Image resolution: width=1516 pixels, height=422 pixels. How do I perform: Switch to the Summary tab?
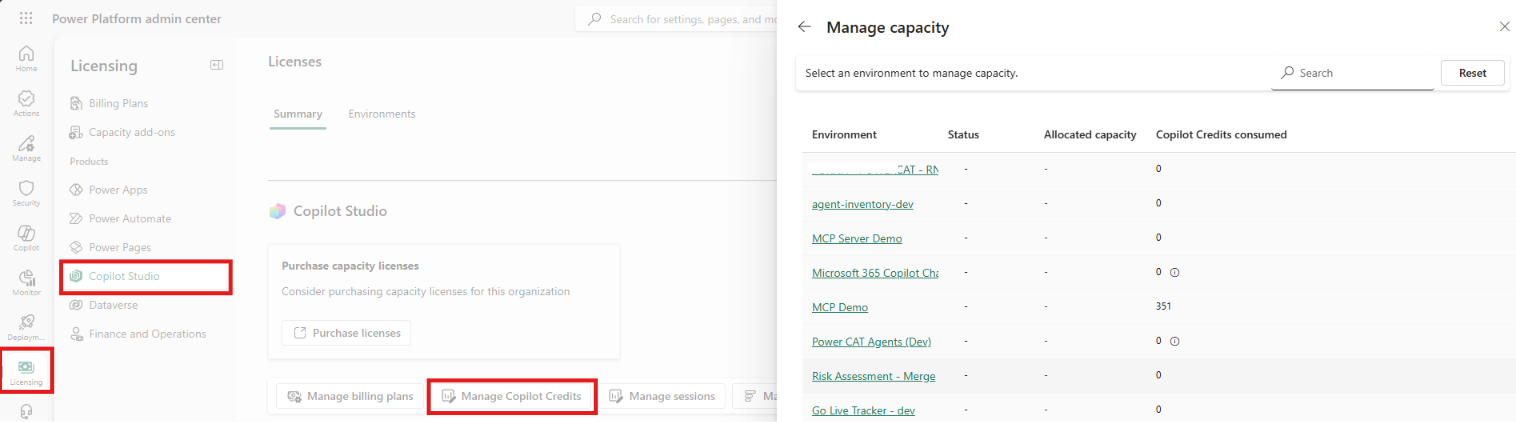click(298, 114)
